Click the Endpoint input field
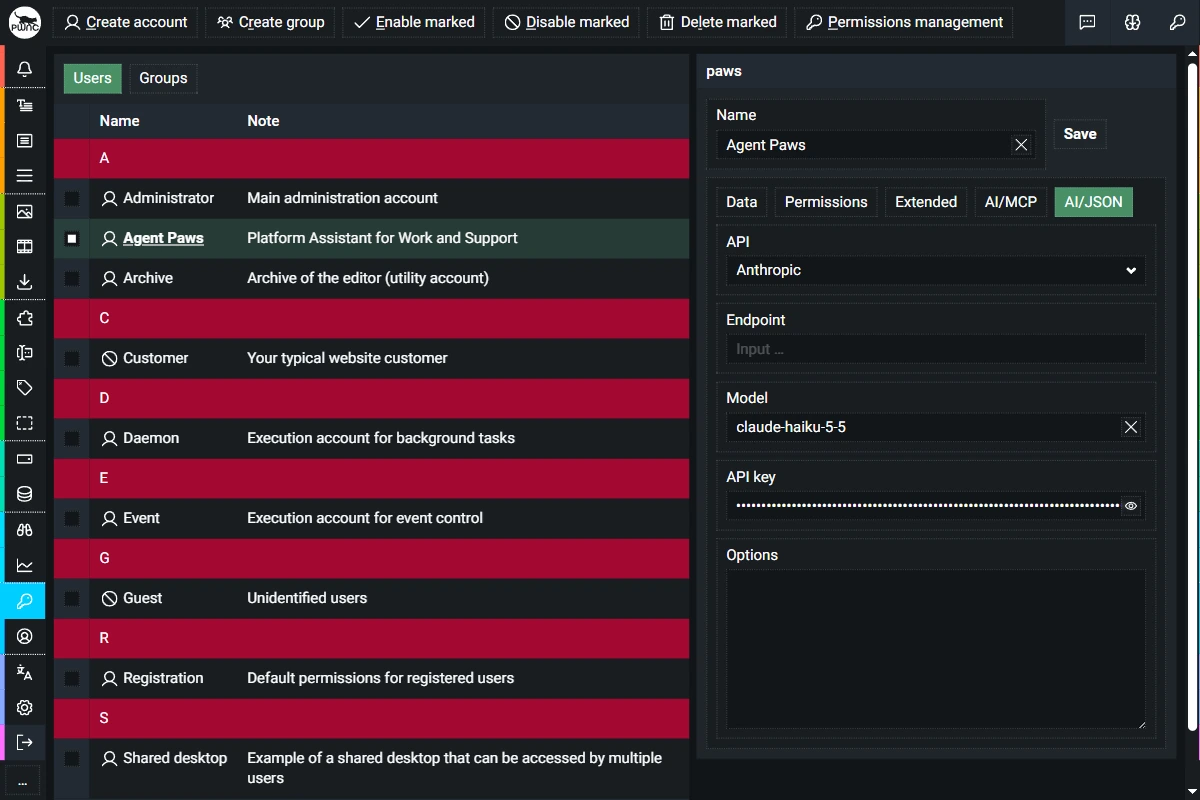 [x=936, y=349]
